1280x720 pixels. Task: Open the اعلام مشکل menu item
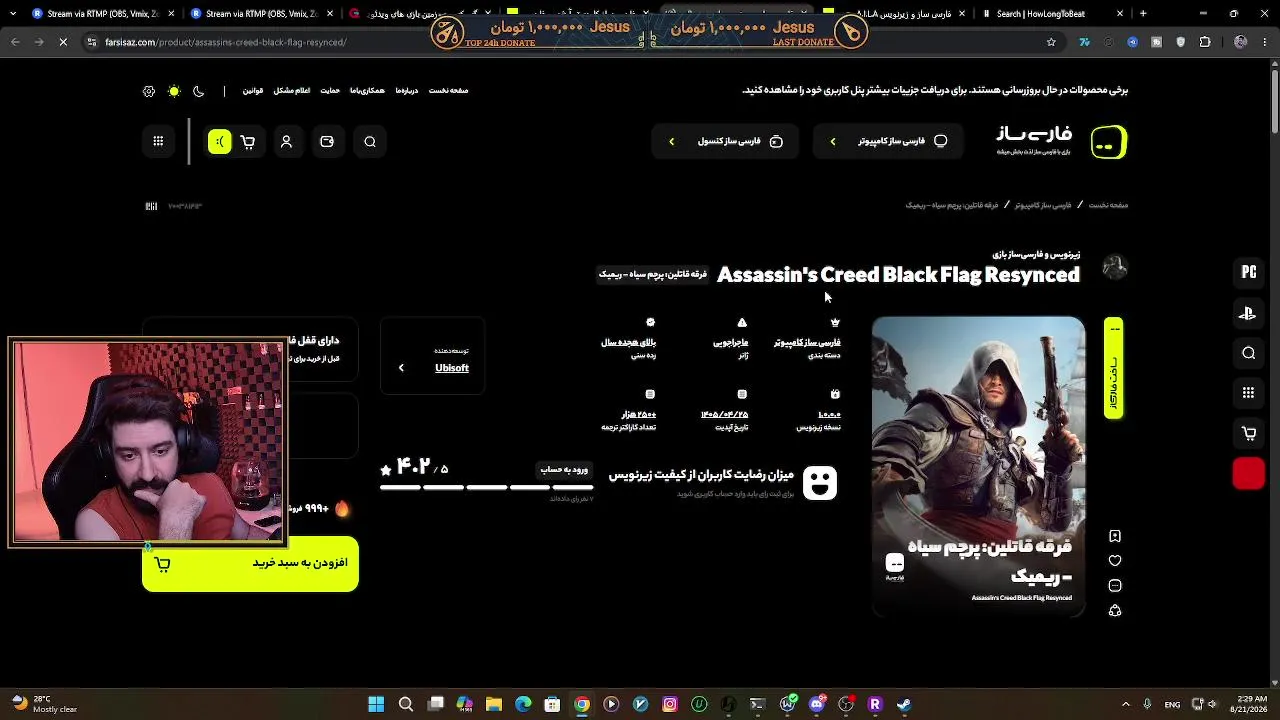point(292,91)
